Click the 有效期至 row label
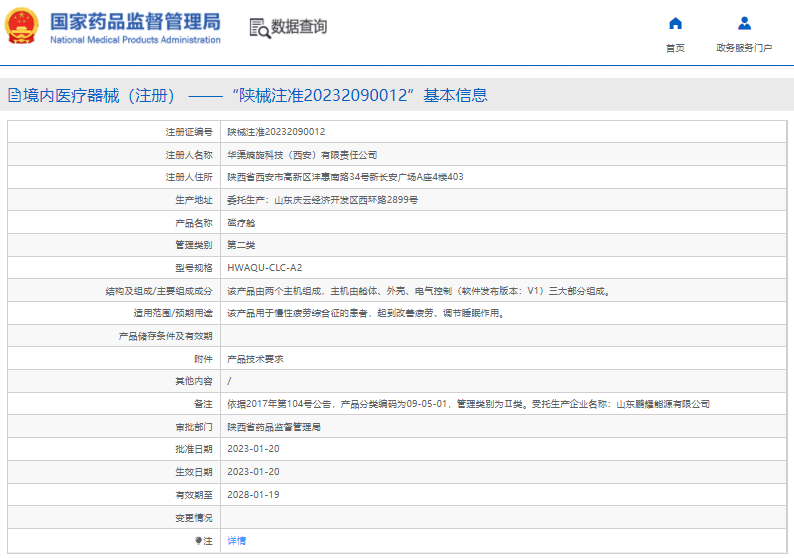The image size is (794, 558). 193,495
